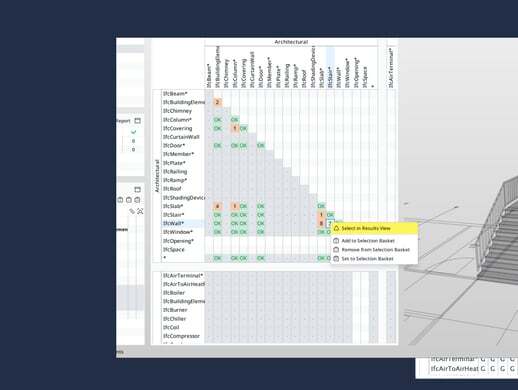518x390 pixels.
Task: Click the horizontal Architectural column group header
Action: click(x=291, y=42)
